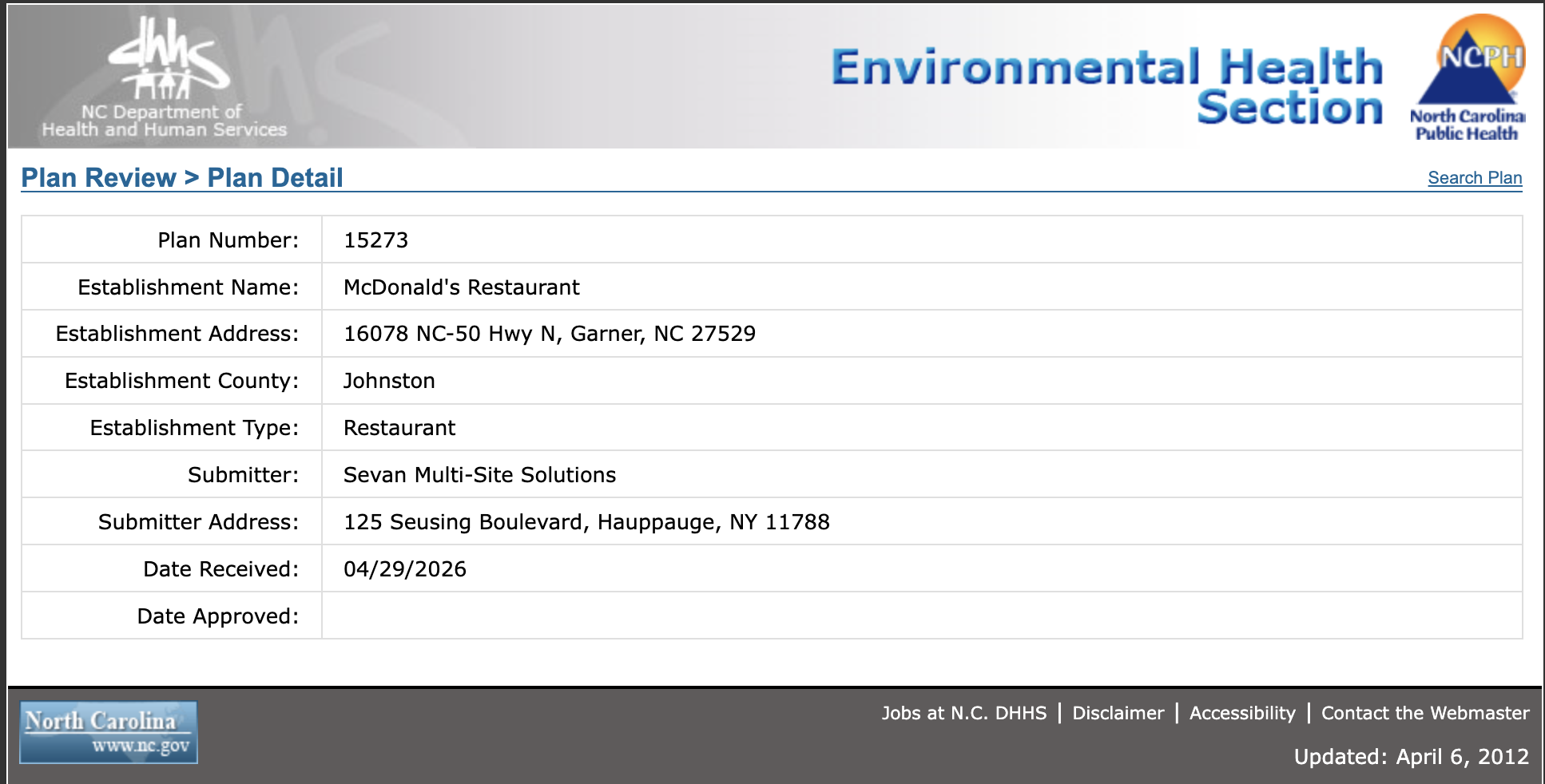The height and width of the screenshot is (784, 1545).
Task: Click Contact the Webmaster link
Action: [1425, 713]
